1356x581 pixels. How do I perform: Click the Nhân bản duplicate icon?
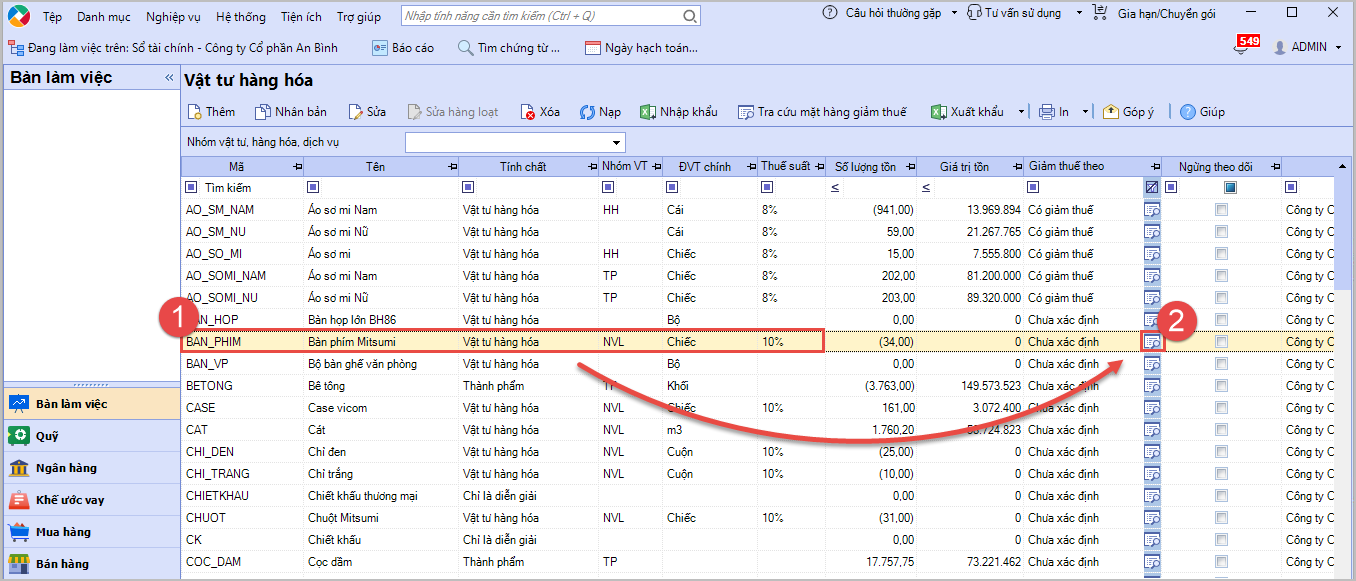tap(263, 112)
